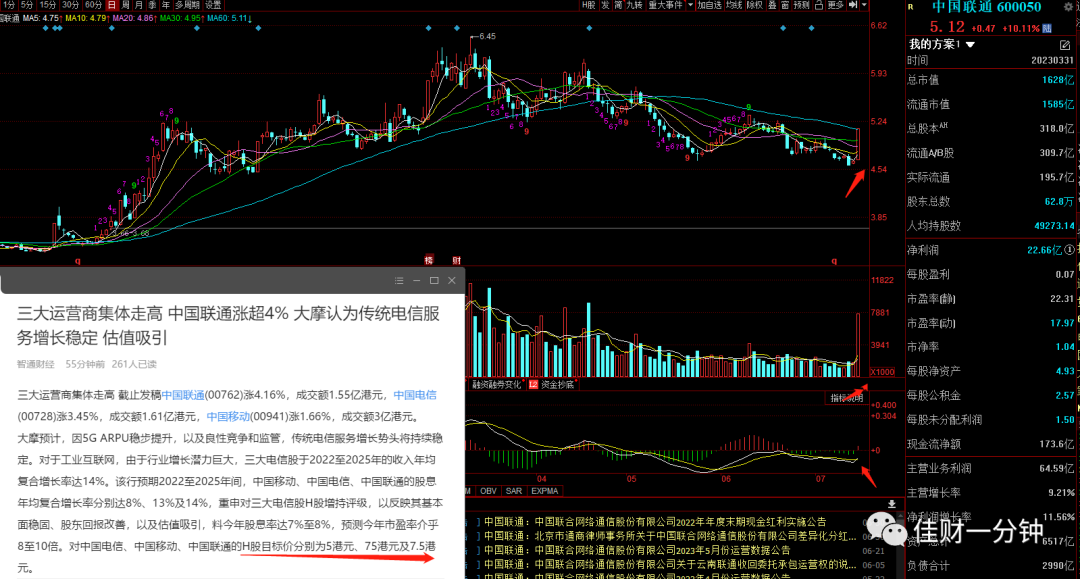1080x579 pixels.
Task: Click the 中国移动 link in news article
Action: (228, 417)
